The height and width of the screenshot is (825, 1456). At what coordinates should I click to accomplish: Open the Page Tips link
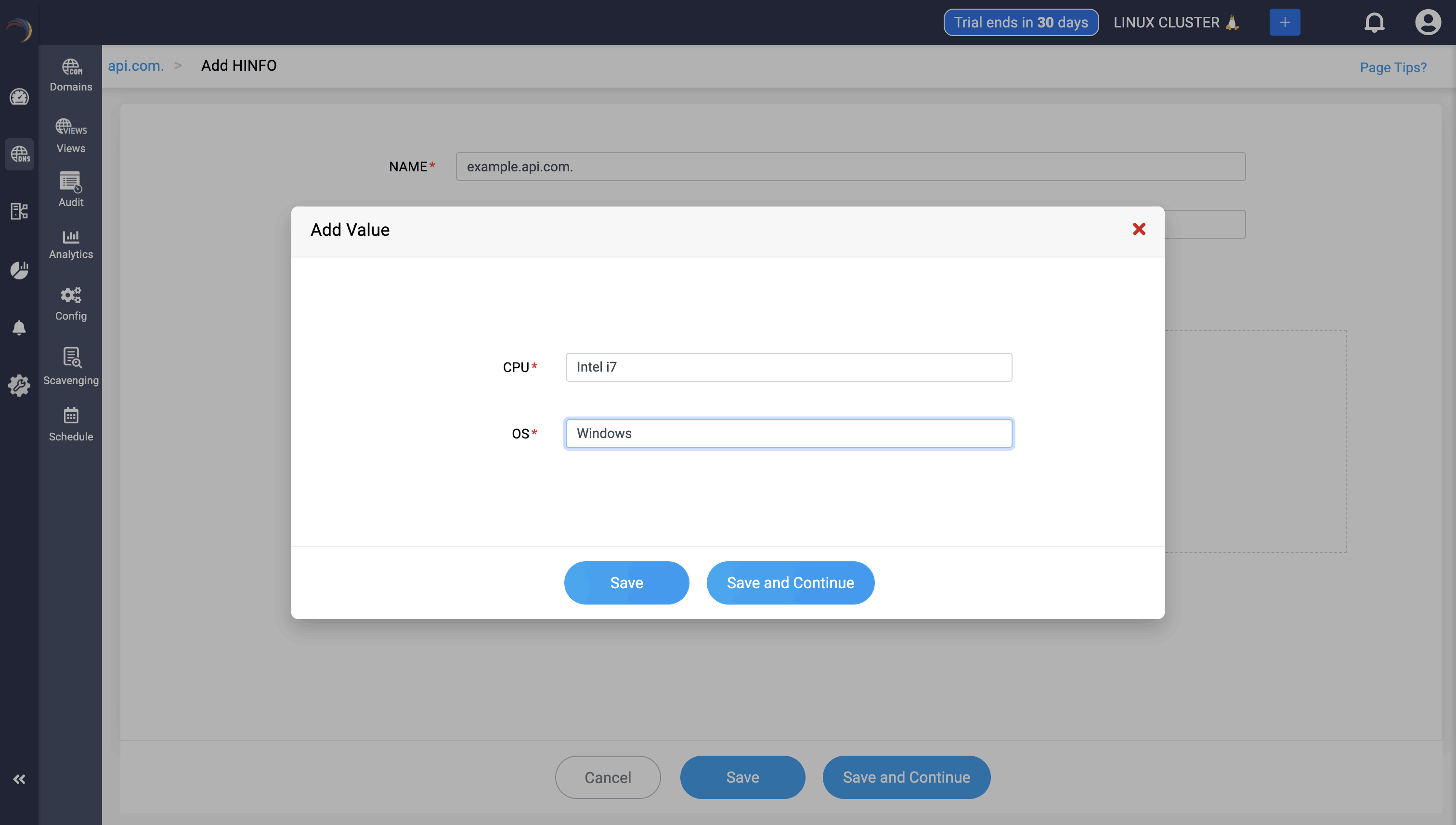(x=1392, y=67)
